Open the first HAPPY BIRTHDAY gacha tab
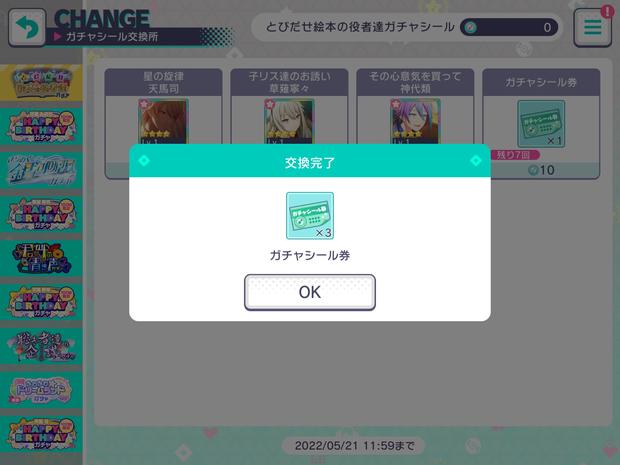620x465 pixels. pyautogui.click(x=41, y=127)
